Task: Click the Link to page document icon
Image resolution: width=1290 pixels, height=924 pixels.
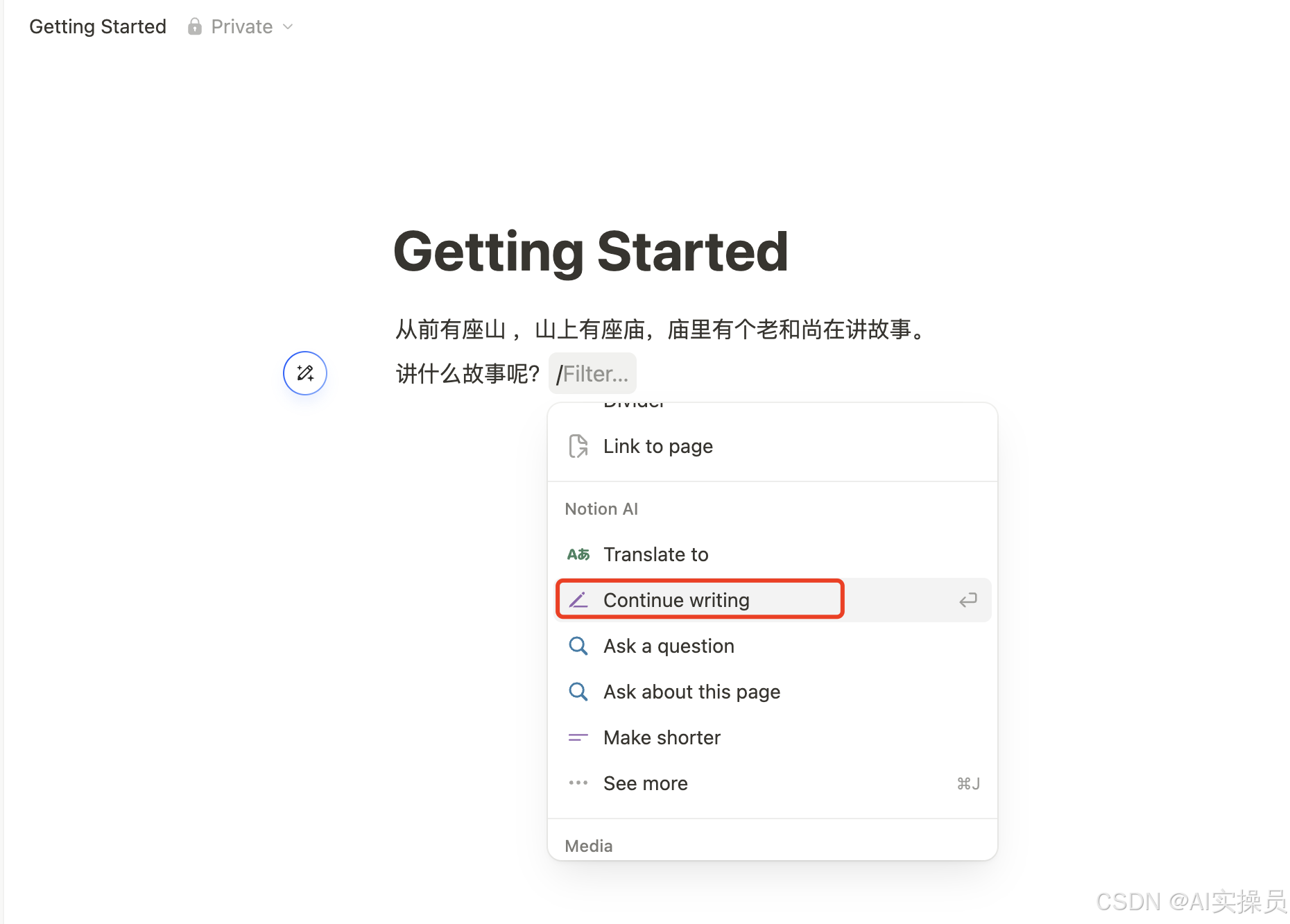Action: click(578, 446)
